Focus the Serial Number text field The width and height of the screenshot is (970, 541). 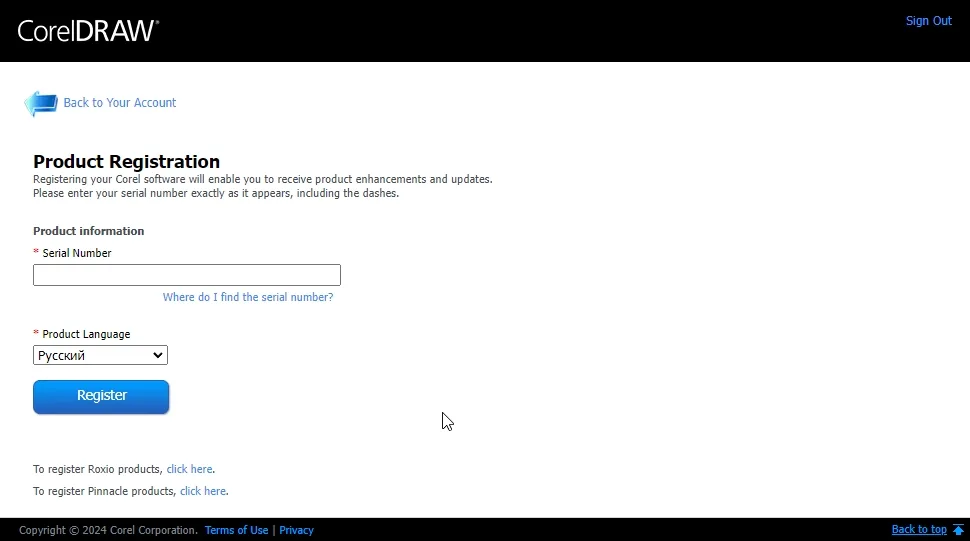coord(187,275)
